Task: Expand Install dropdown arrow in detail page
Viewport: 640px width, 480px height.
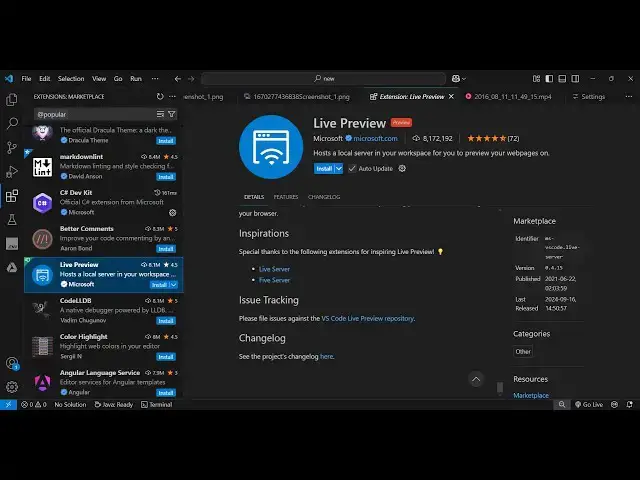Action: click(x=339, y=169)
